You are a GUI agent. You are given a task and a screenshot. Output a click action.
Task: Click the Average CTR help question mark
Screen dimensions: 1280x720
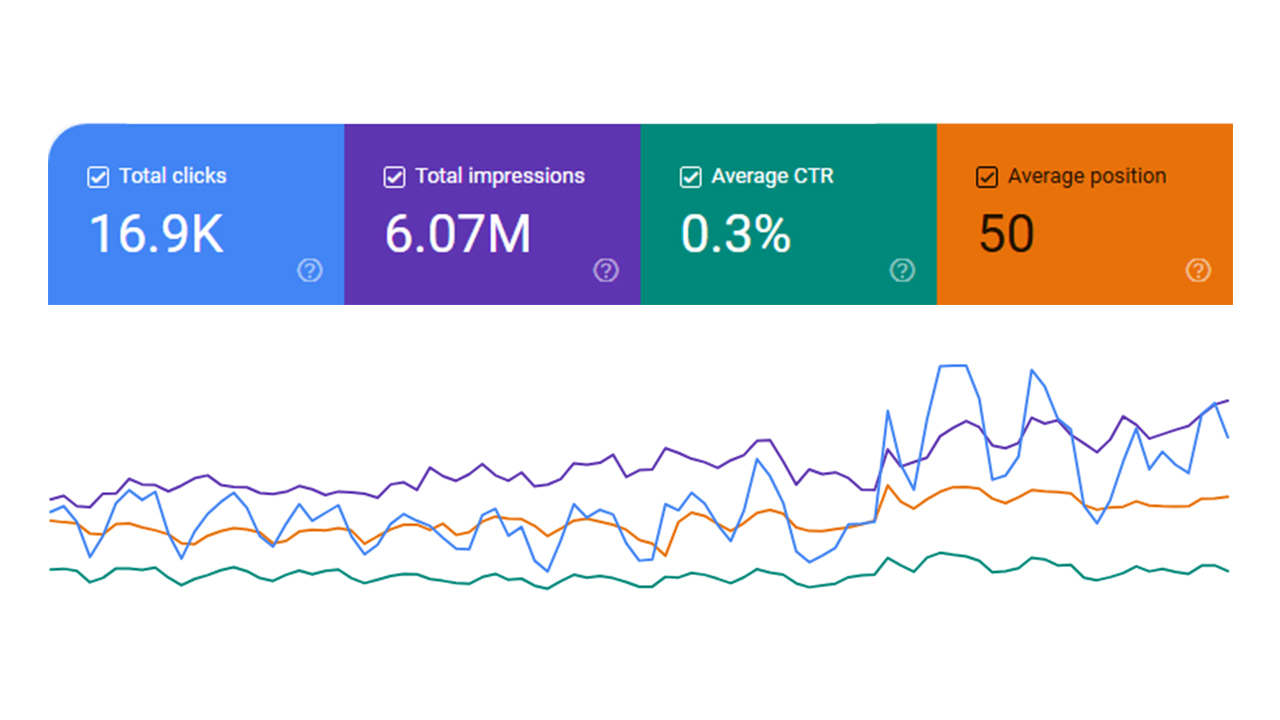point(902,270)
